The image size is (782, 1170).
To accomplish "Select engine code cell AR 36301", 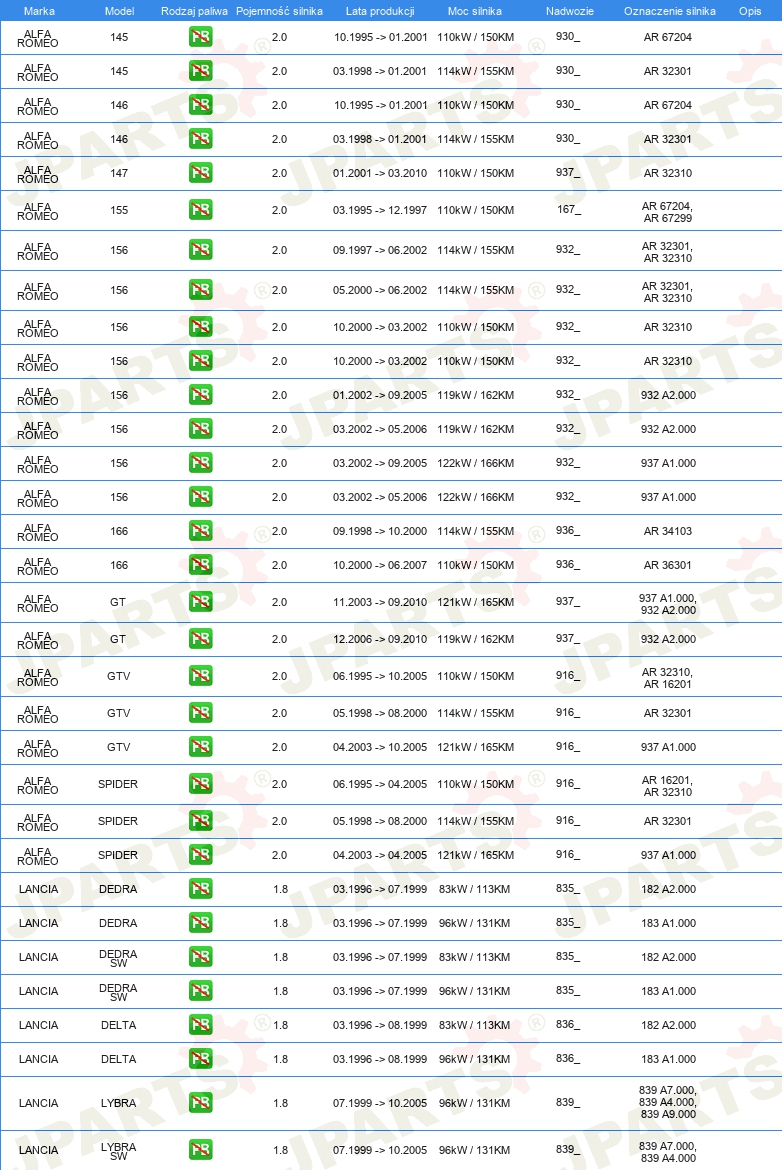I will click(668, 565).
